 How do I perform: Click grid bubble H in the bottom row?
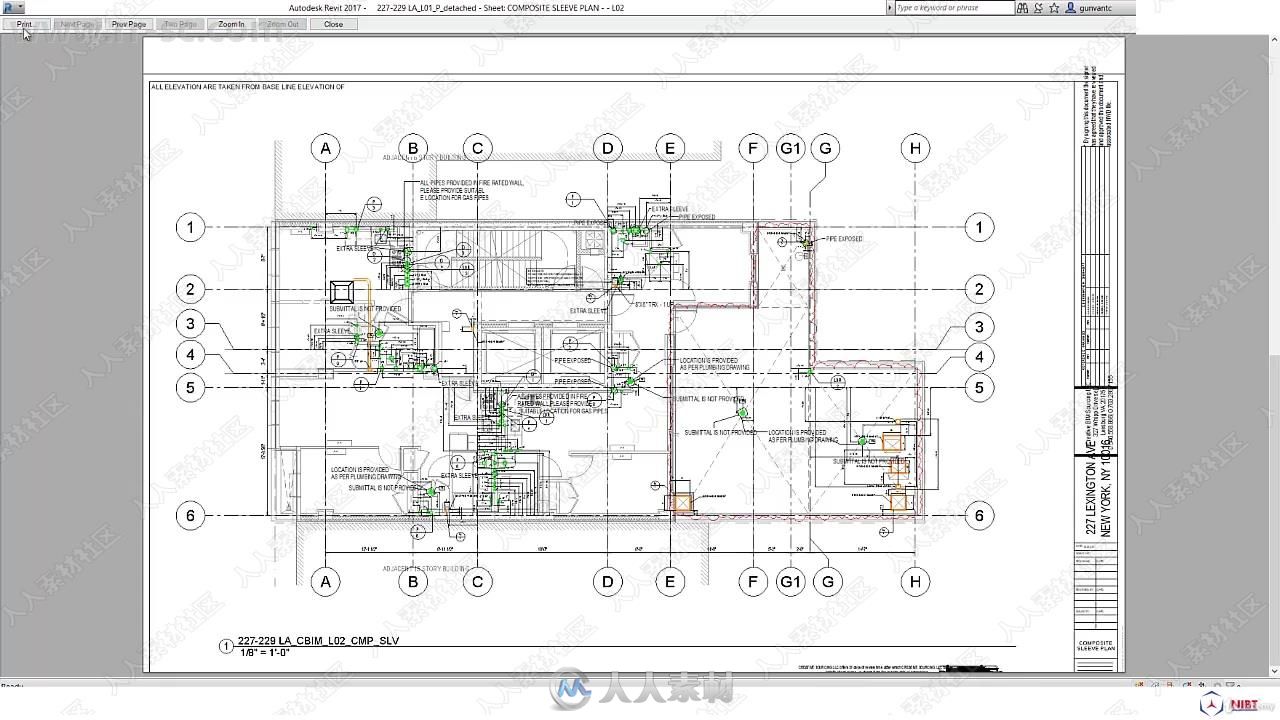point(915,581)
